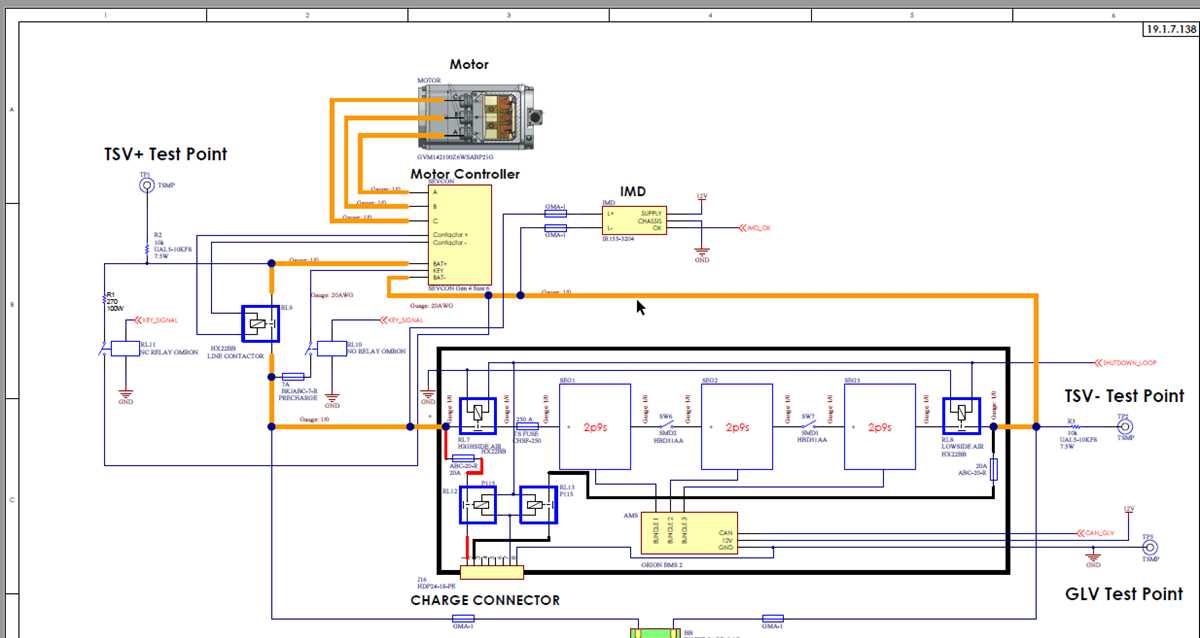Click the LINE CONTACTOR label text

coord(236,356)
